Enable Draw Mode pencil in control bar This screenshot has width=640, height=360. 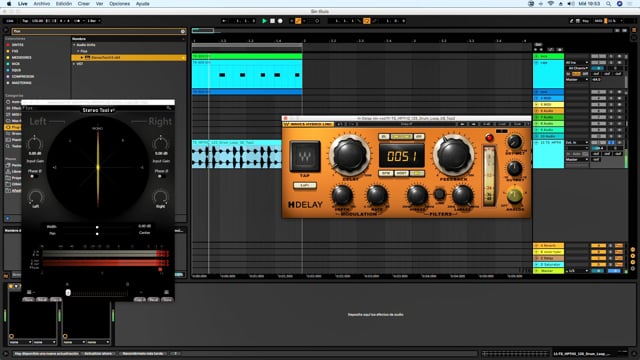tap(571, 21)
